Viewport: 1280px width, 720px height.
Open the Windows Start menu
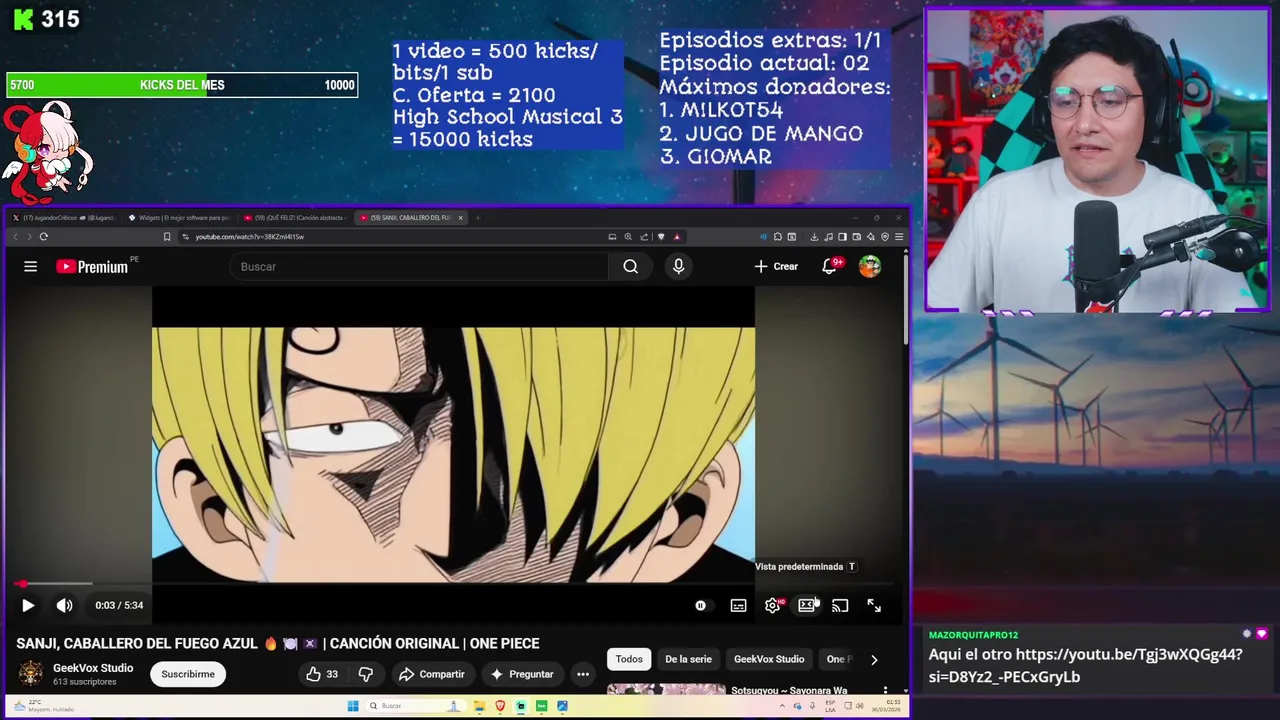tap(352, 706)
